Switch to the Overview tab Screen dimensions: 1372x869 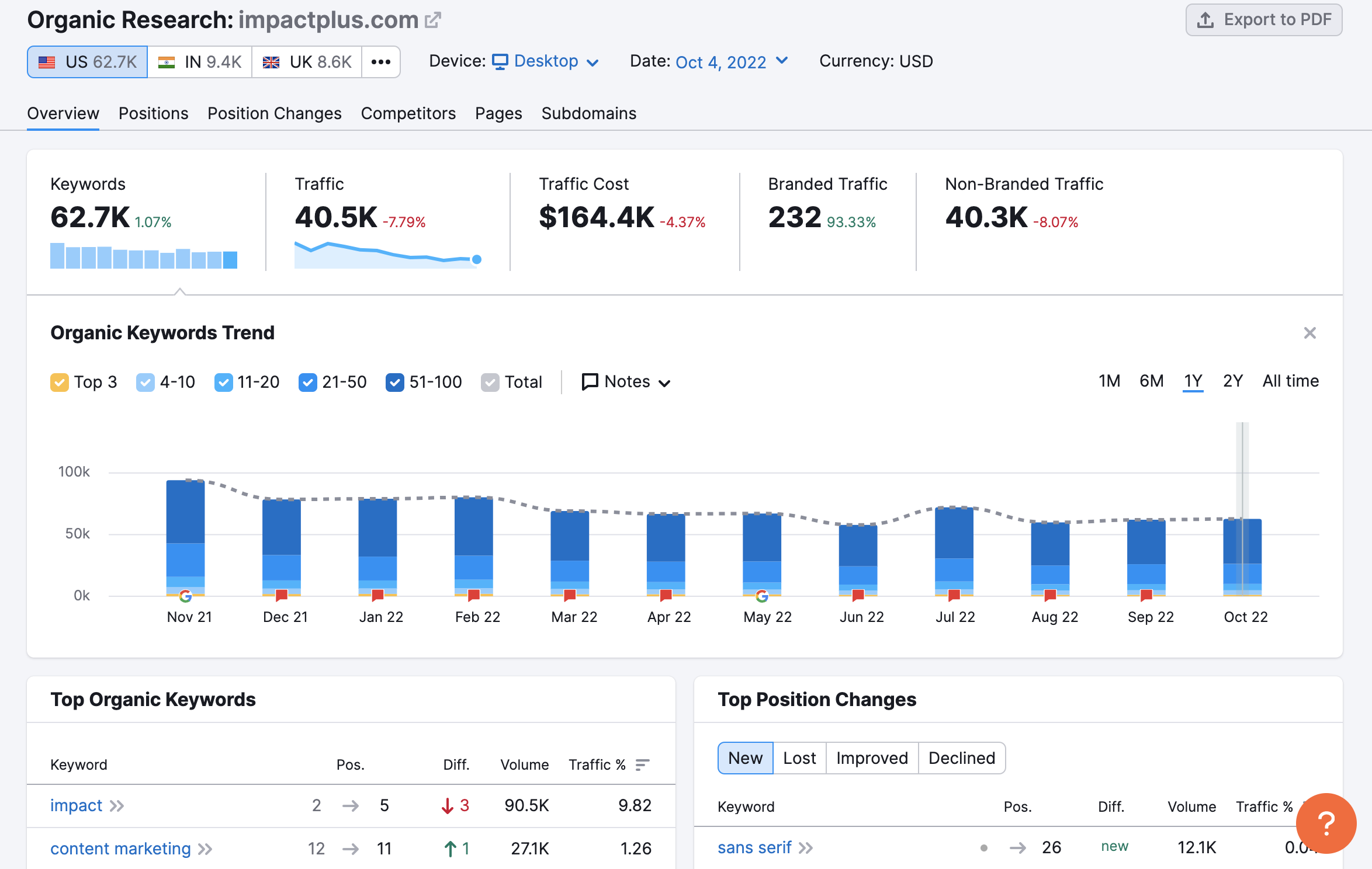[x=63, y=113]
